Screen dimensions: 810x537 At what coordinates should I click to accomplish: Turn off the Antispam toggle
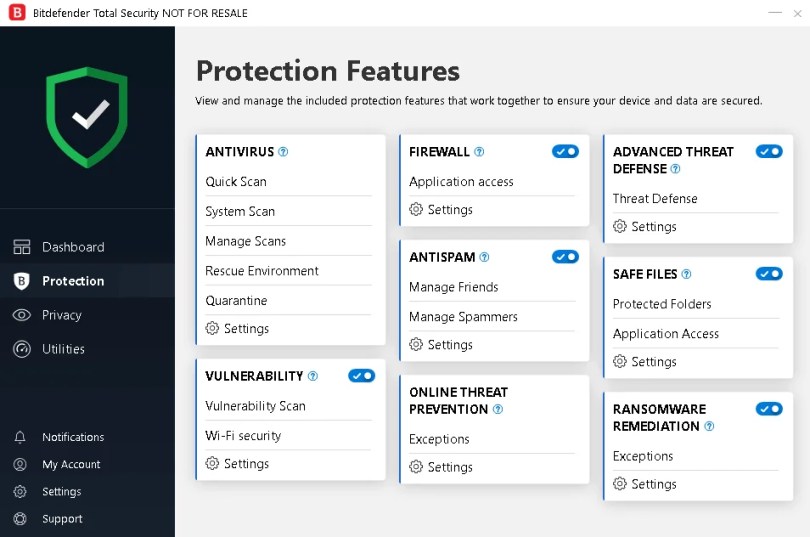565,257
